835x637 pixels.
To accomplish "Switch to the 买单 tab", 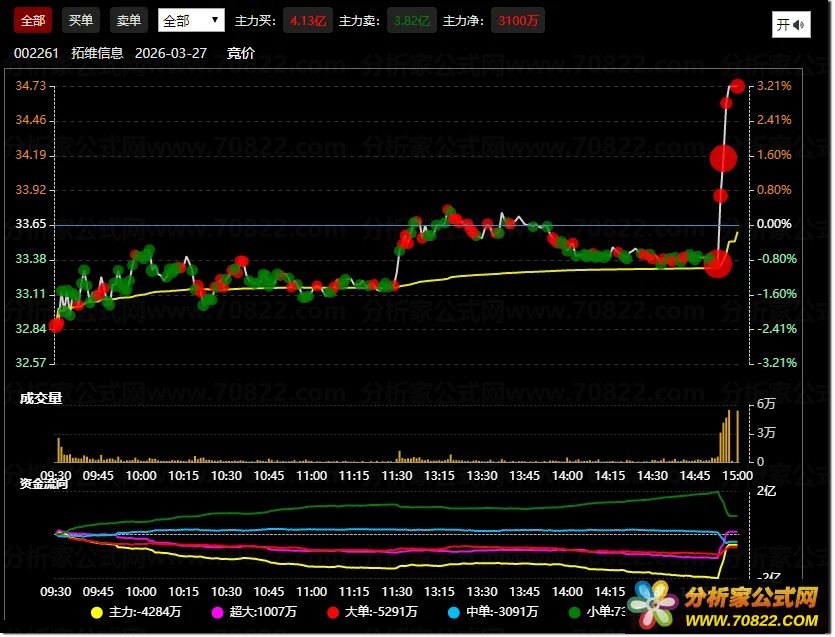I will pos(81,21).
